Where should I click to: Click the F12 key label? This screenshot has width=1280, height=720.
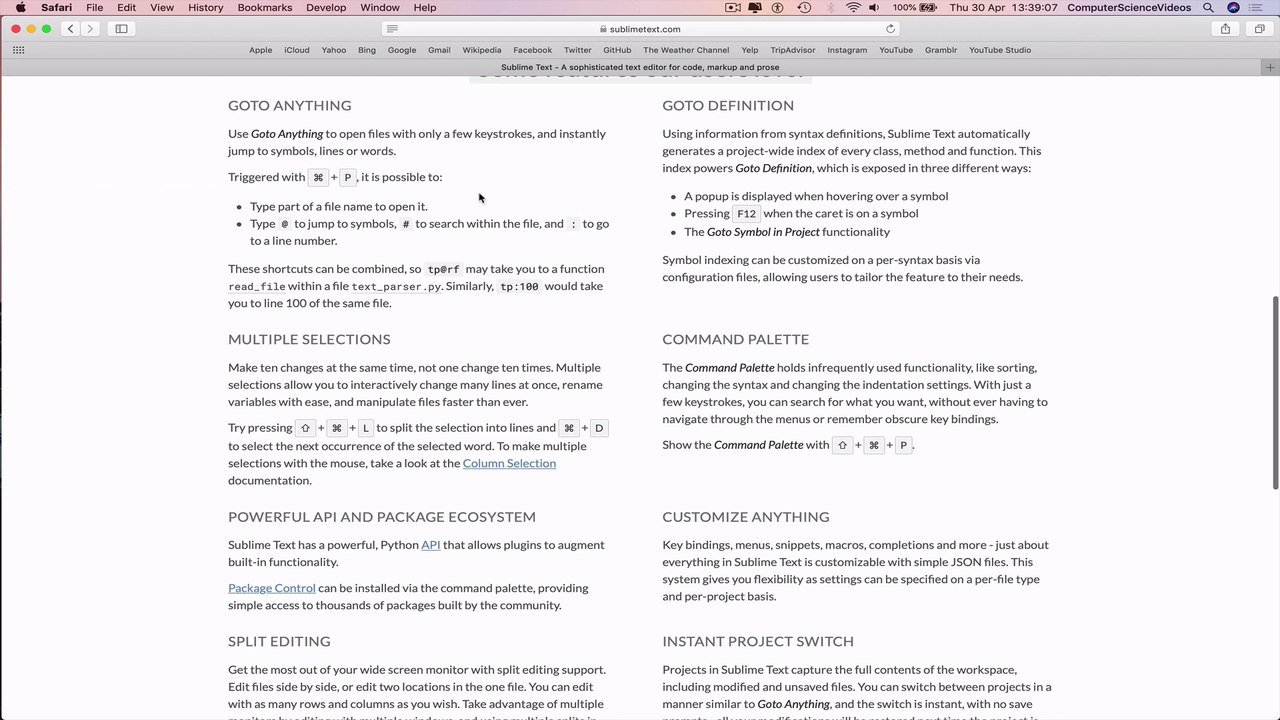point(746,214)
